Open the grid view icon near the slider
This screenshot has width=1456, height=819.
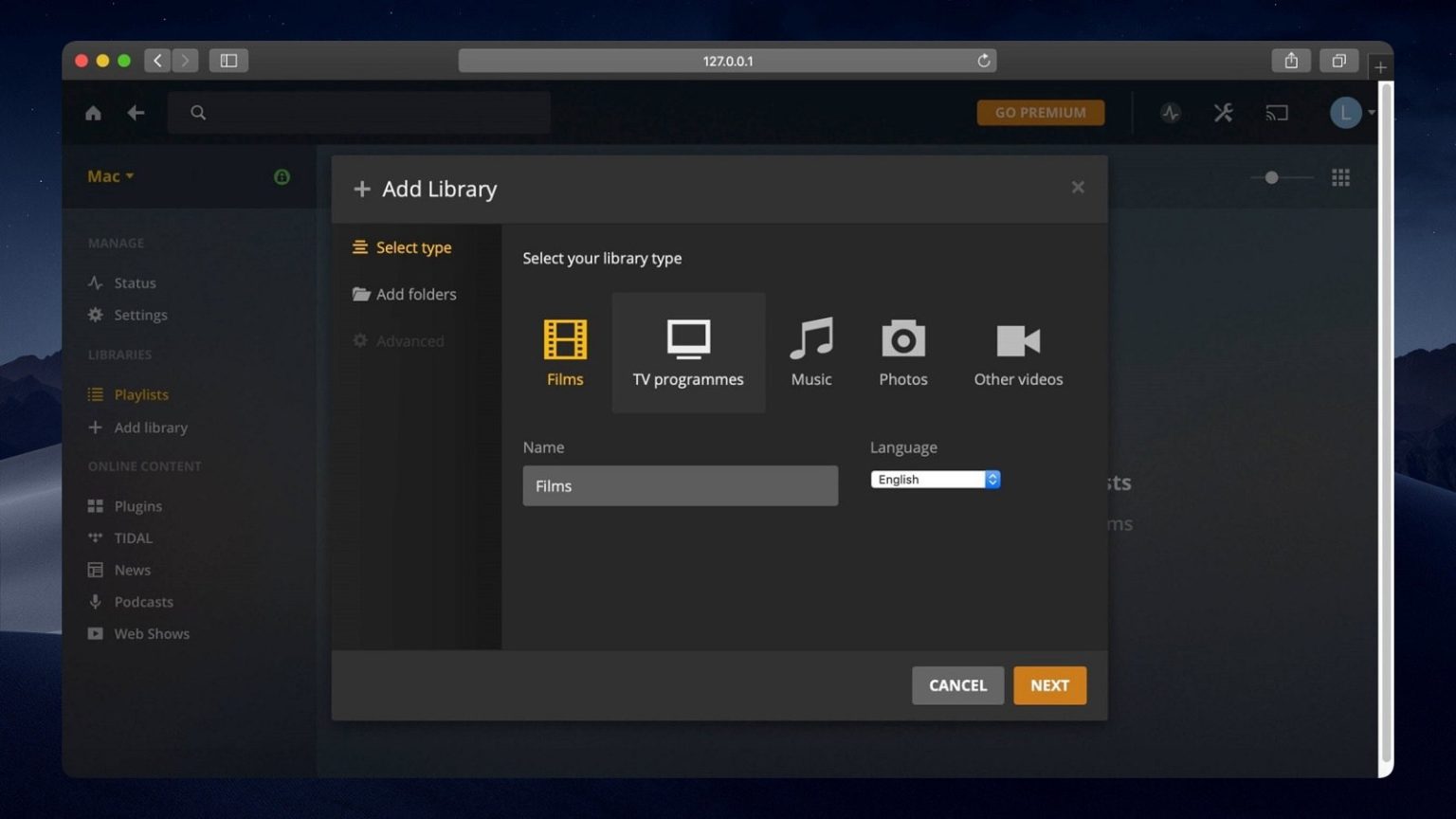[1340, 177]
